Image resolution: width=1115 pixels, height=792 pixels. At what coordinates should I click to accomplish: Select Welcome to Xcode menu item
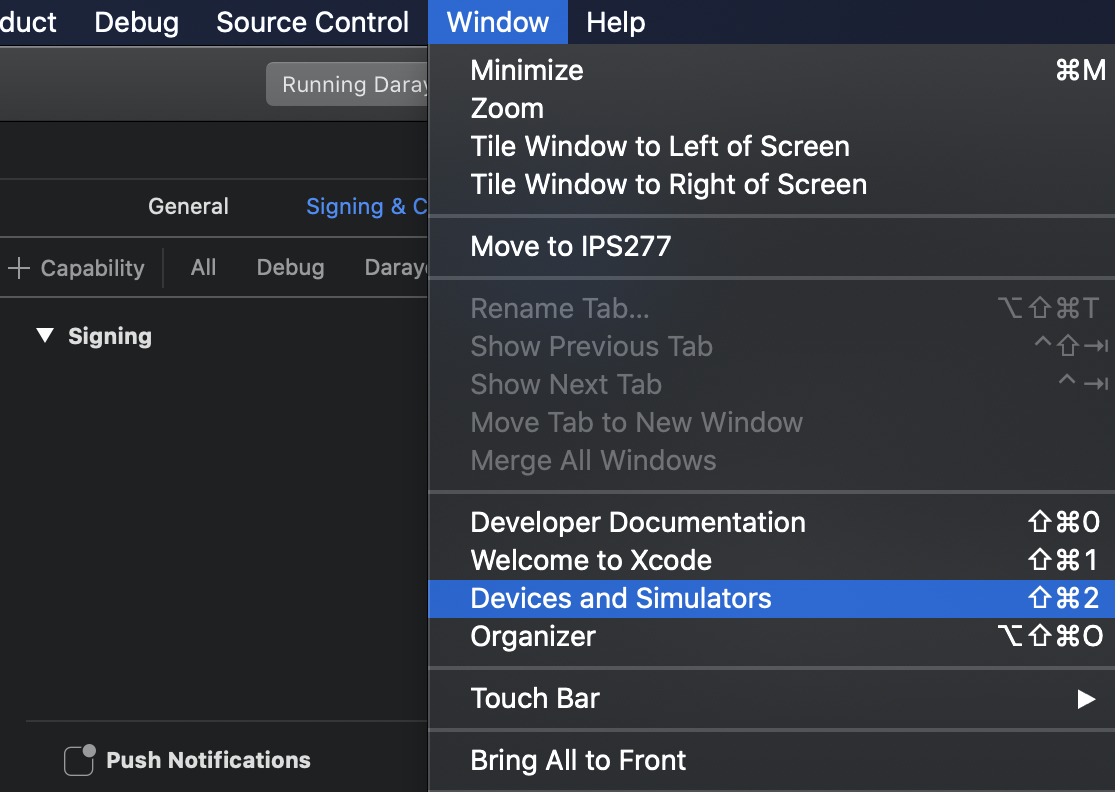pos(591,560)
